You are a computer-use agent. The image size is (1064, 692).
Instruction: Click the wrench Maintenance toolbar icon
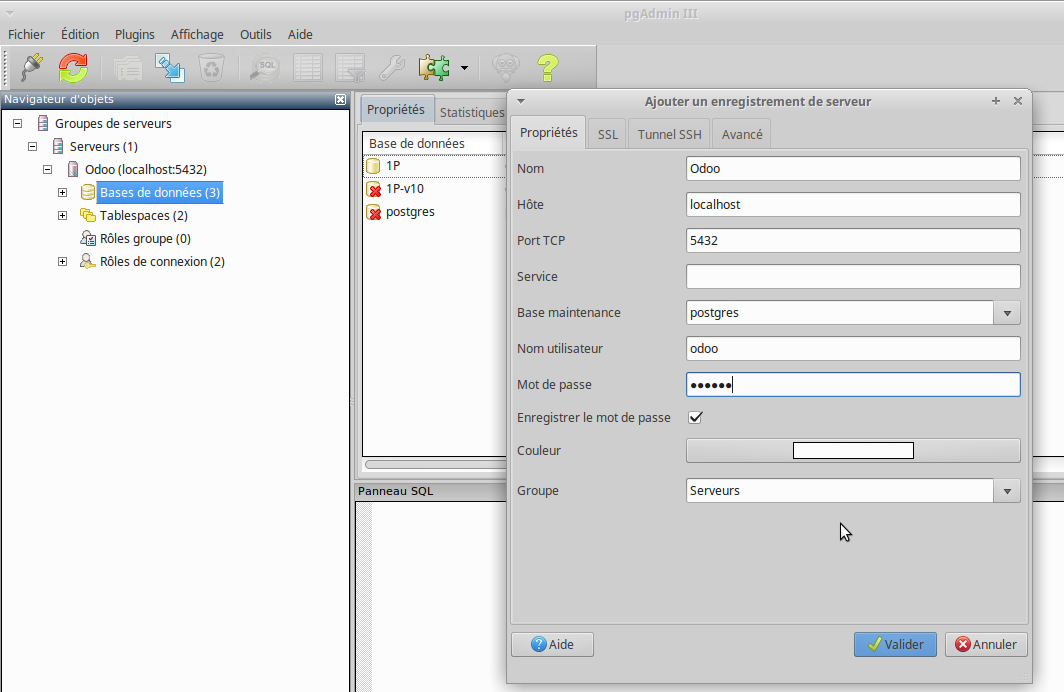pos(392,68)
